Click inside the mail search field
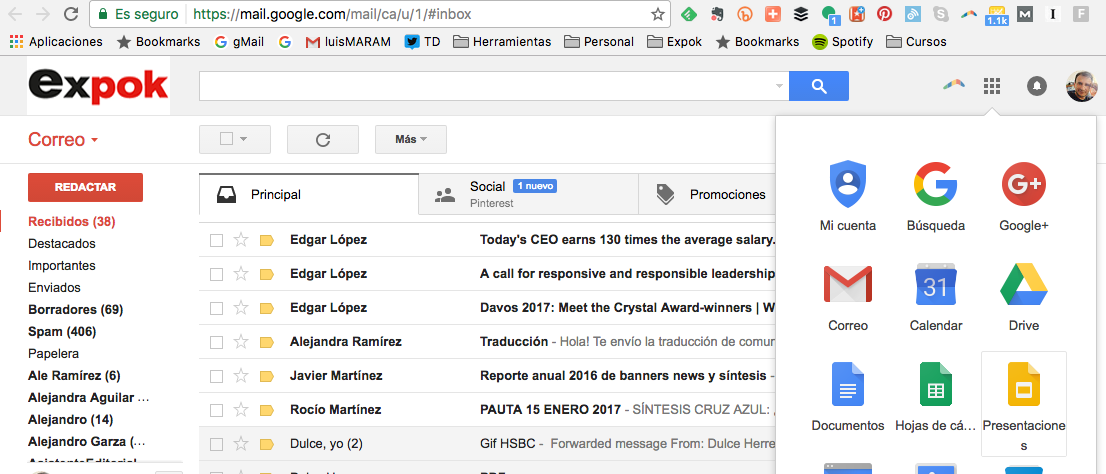The height and width of the screenshot is (474, 1106). 490,87
